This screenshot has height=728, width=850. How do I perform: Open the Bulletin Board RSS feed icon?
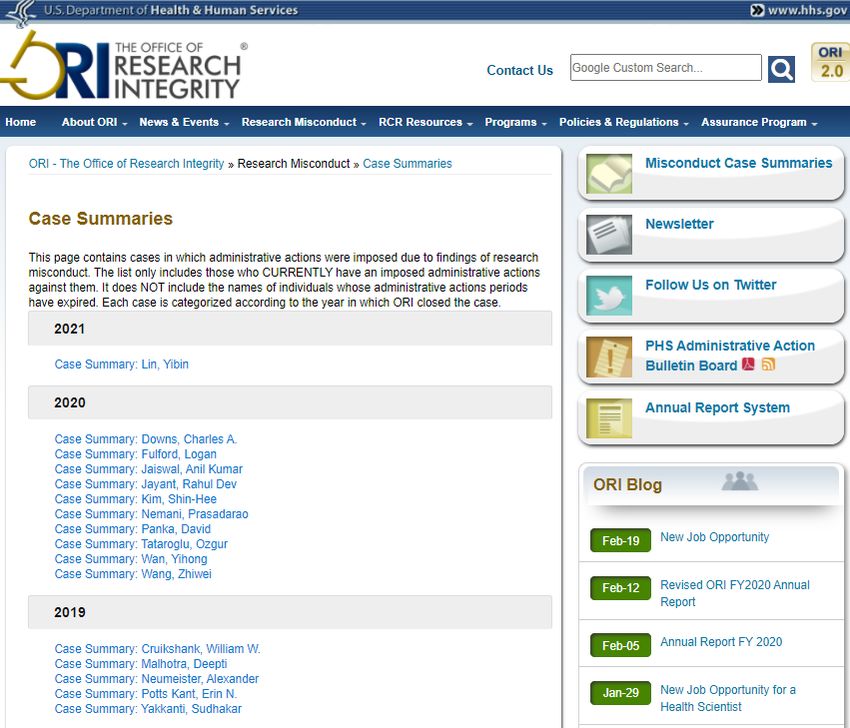[768, 364]
